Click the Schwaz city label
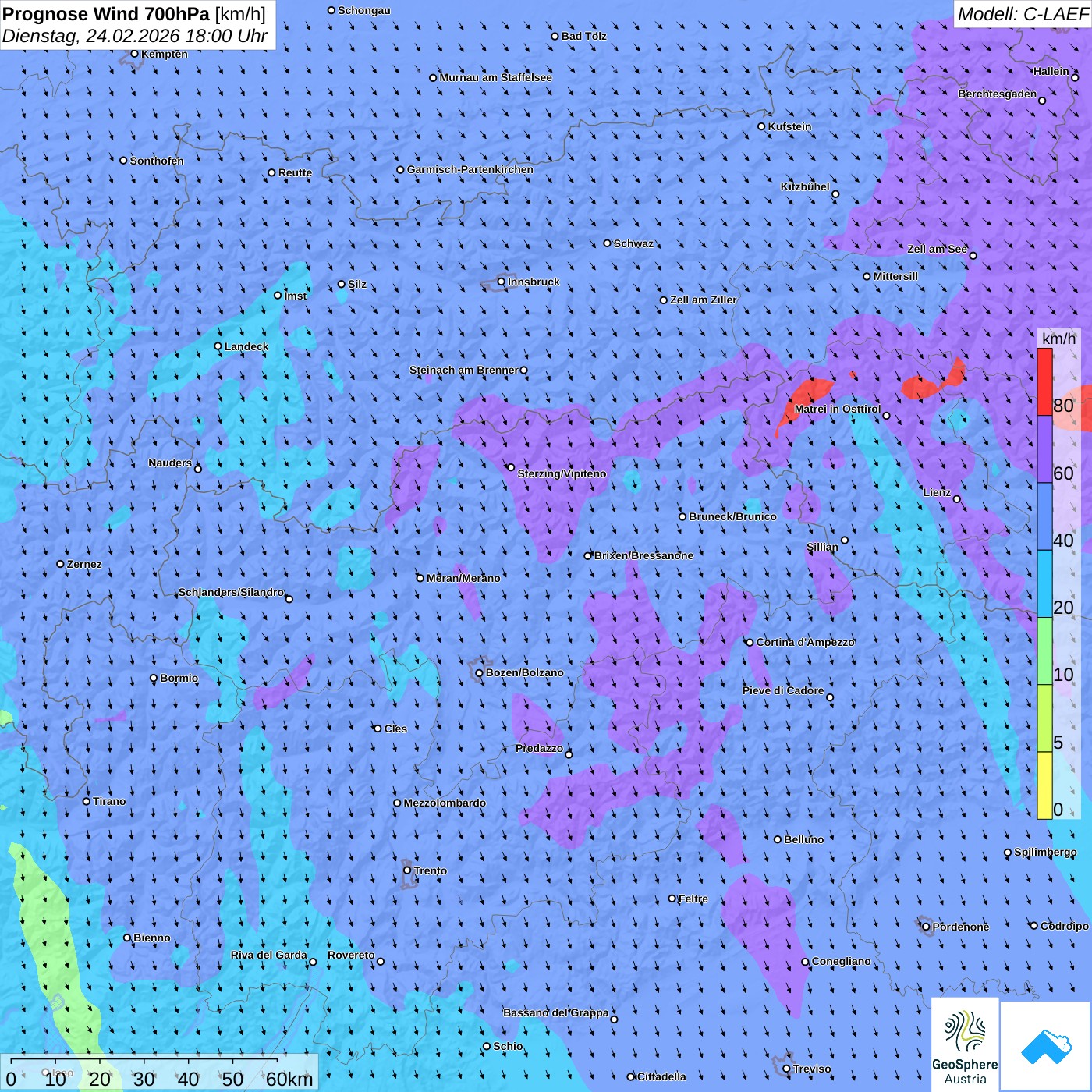The image size is (1092, 1092). pos(633,243)
